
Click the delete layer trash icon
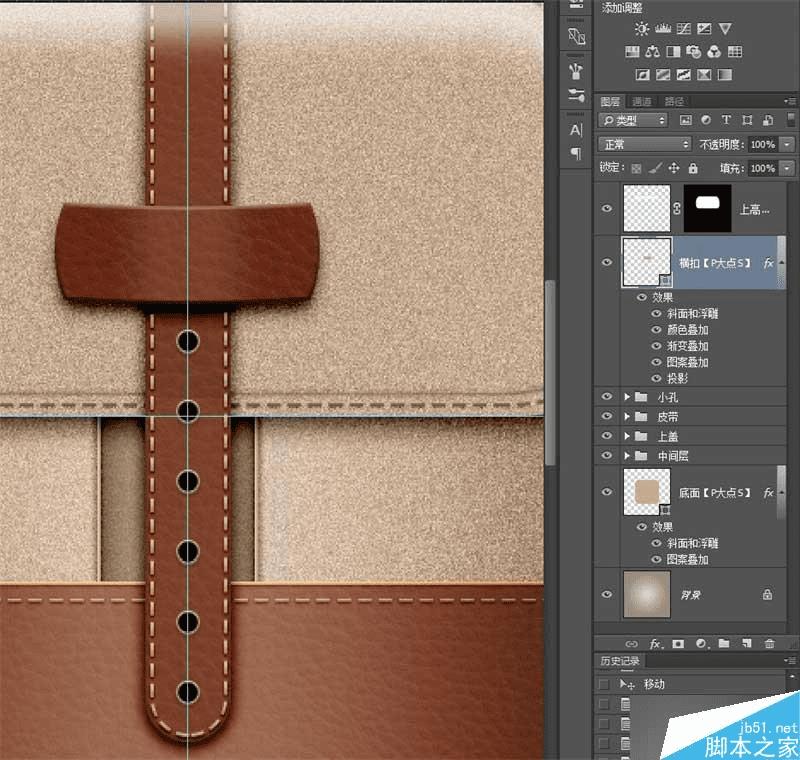pyautogui.click(x=769, y=643)
